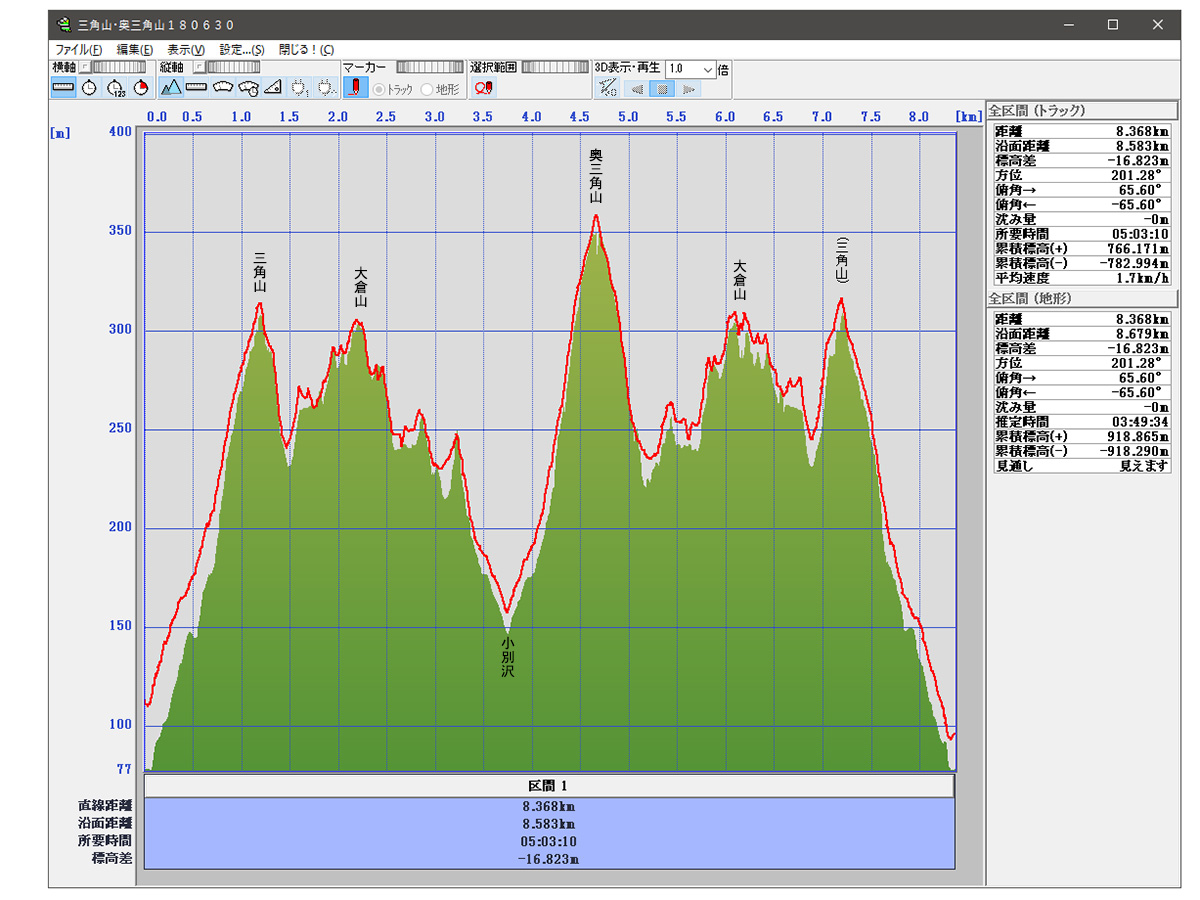Screen dimensions: 1200x900
Task: Select the elevation mountain profile icon
Action: pos(171,88)
